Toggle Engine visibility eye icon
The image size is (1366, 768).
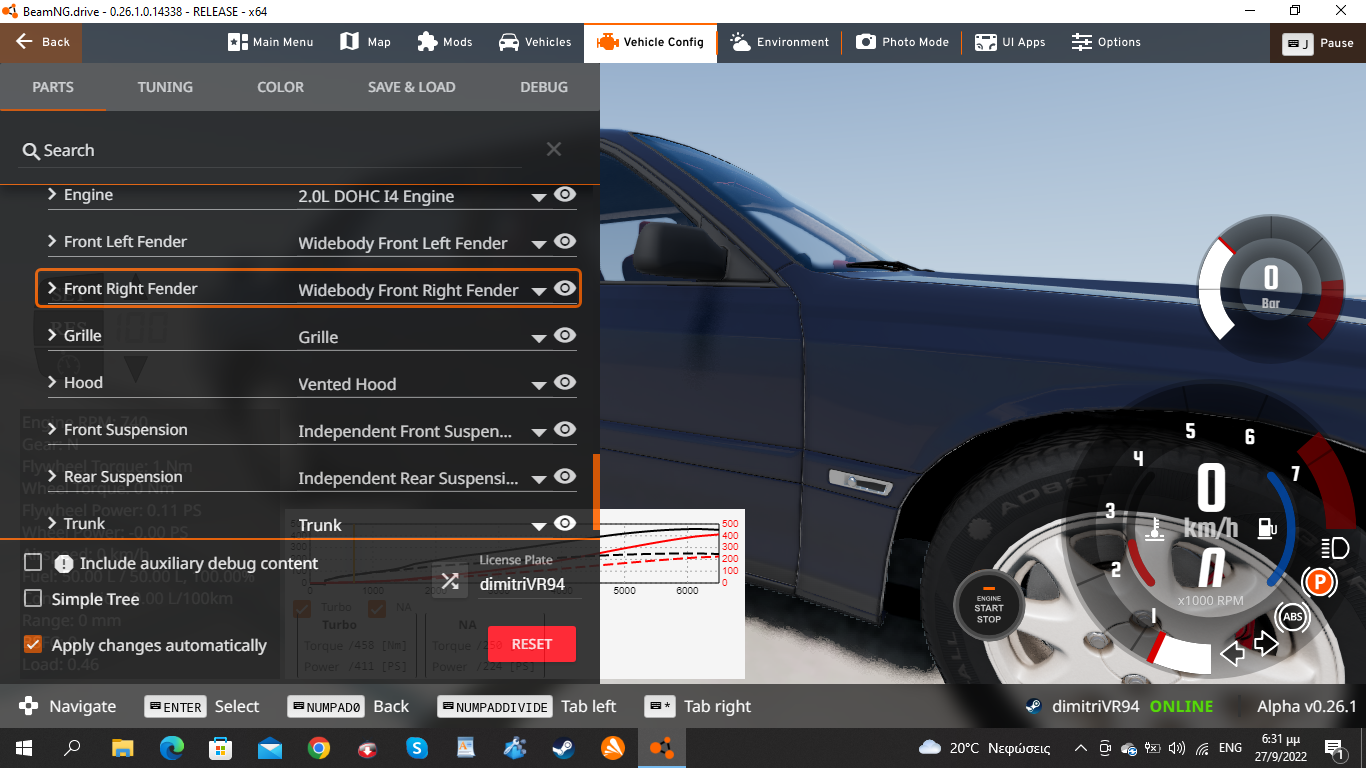565,194
